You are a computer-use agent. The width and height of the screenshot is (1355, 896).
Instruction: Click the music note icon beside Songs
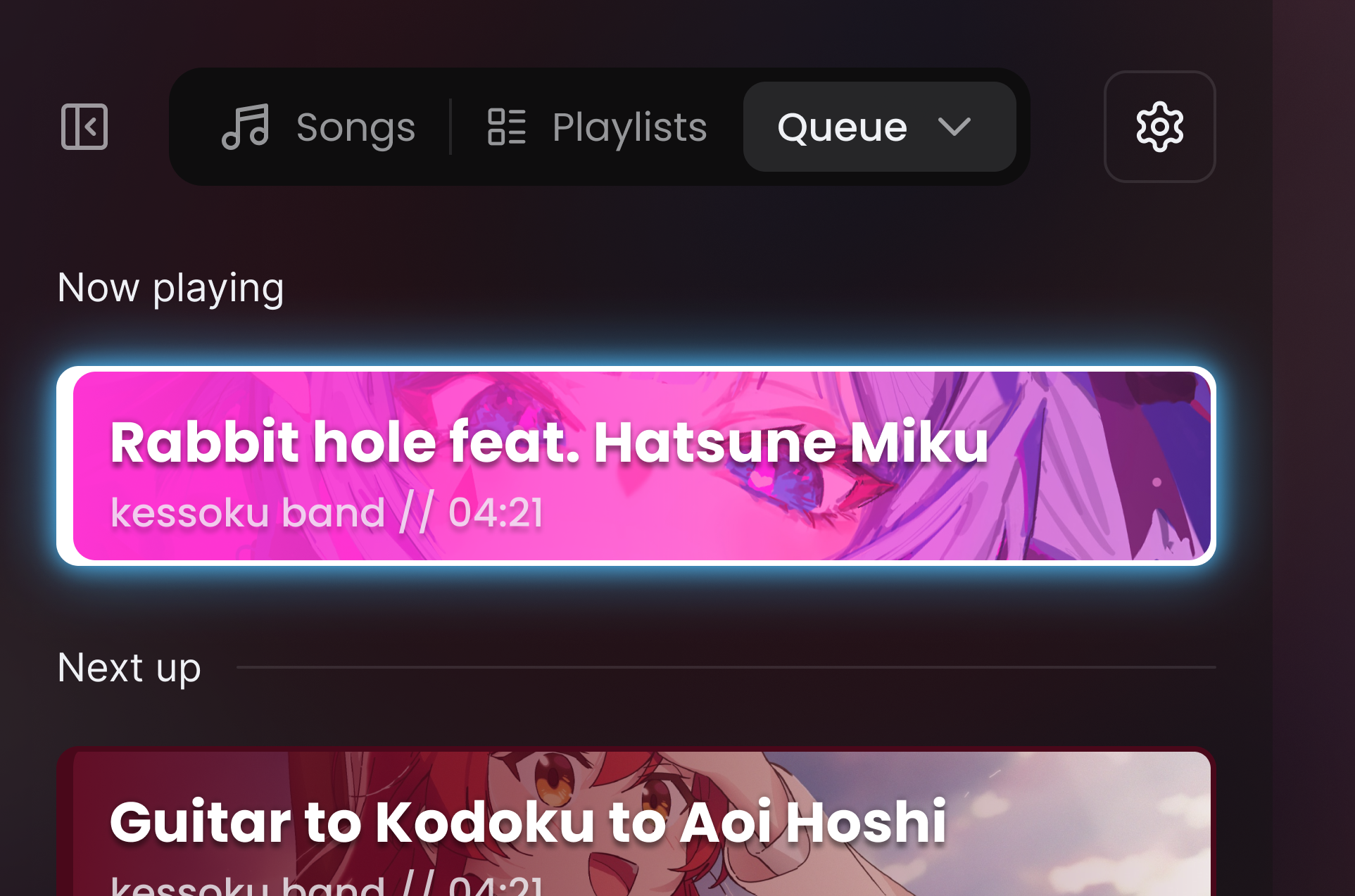245,127
